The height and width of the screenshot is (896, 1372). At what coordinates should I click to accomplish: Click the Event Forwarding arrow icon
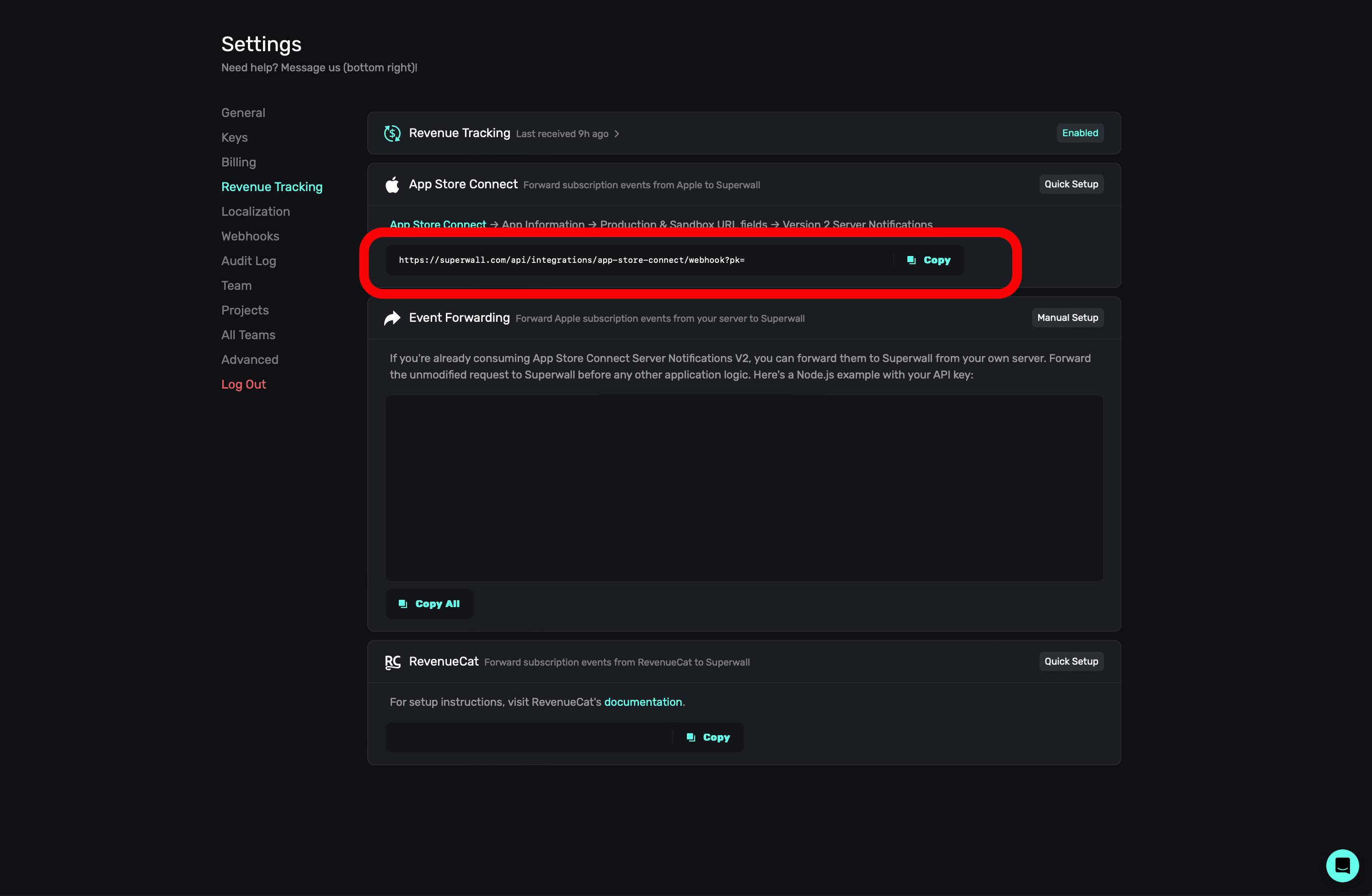pos(392,318)
